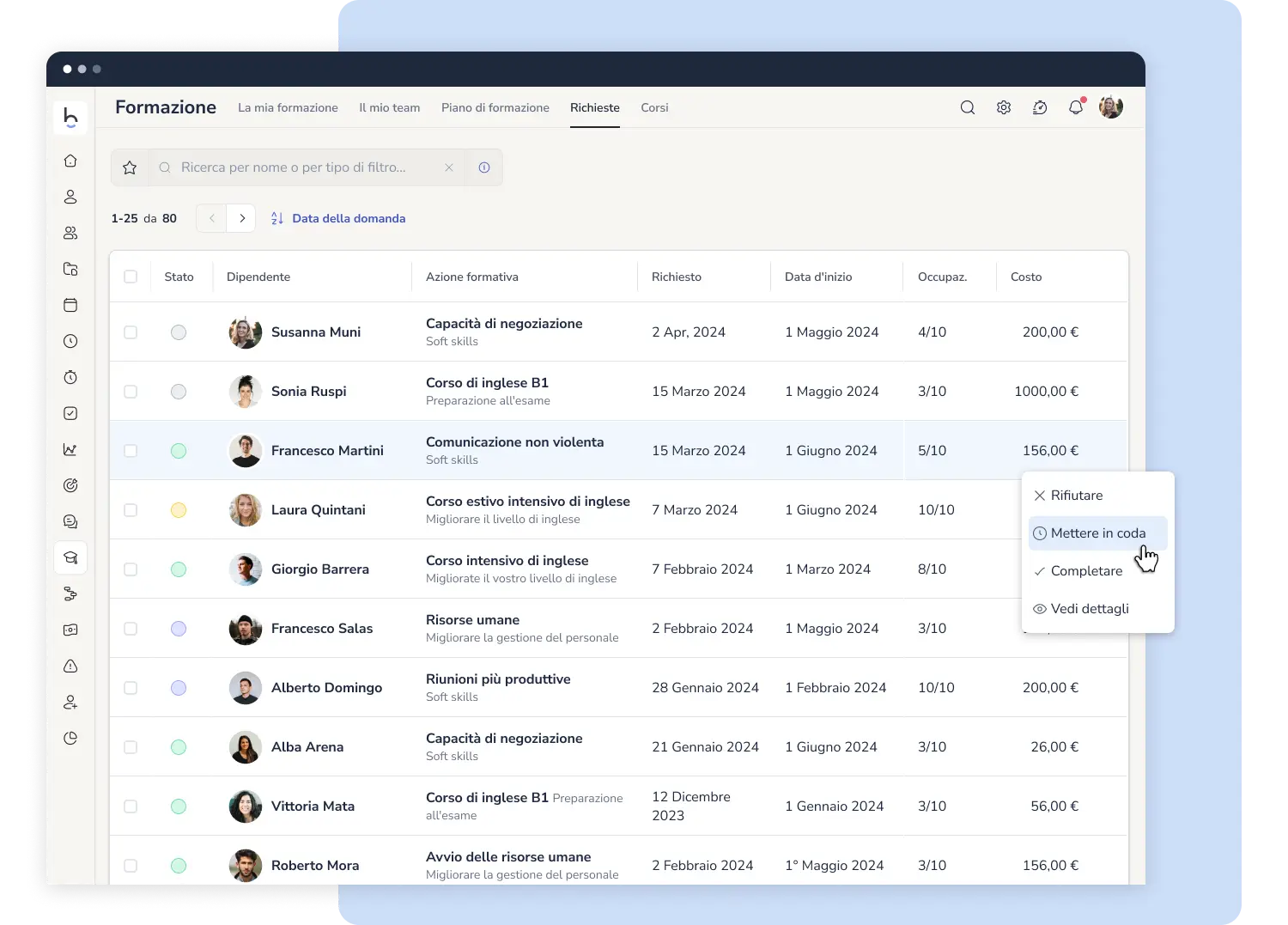
Task: Open the add-user sidebar icon
Action: (x=70, y=702)
